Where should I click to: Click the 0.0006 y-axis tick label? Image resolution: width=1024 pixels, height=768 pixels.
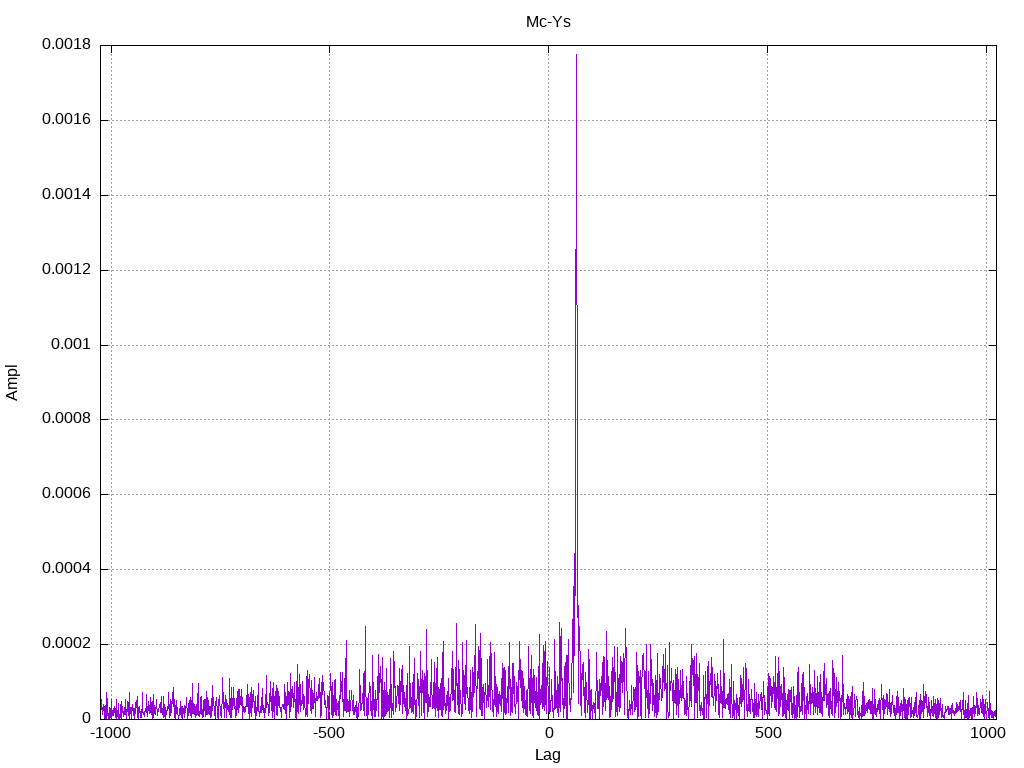coord(66,494)
